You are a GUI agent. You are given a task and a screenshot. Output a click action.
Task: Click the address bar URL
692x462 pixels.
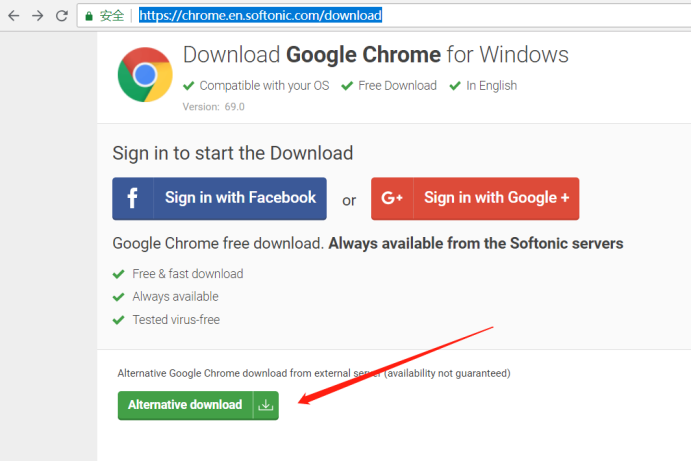pyautogui.click(x=260, y=16)
